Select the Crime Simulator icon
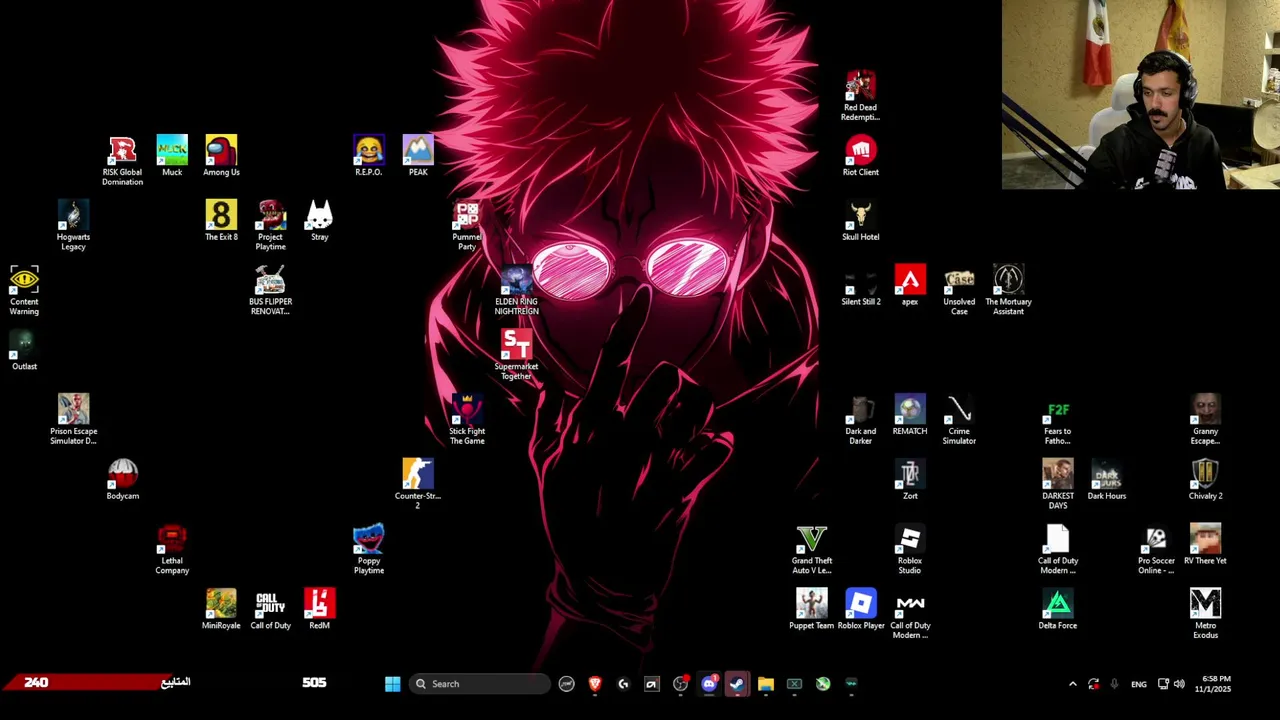This screenshot has height=720, width=1280. [959, 420]
